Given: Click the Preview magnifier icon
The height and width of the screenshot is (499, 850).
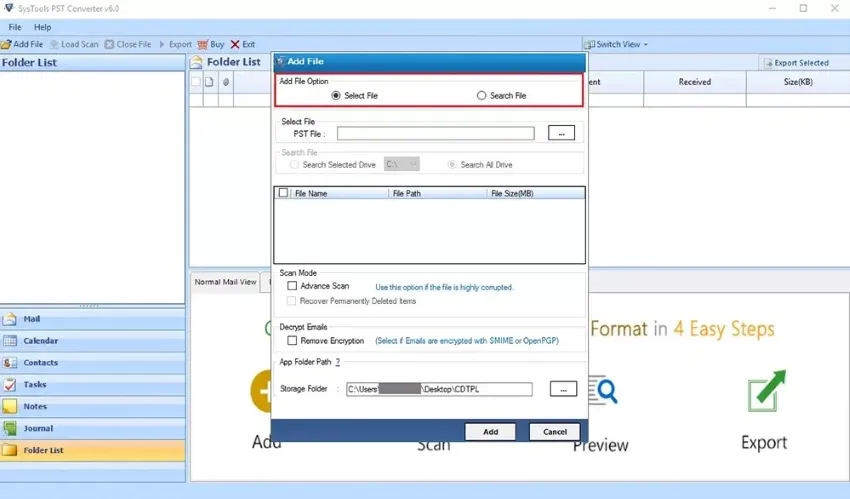Looking at the screenshot, I should pos(603,390).
